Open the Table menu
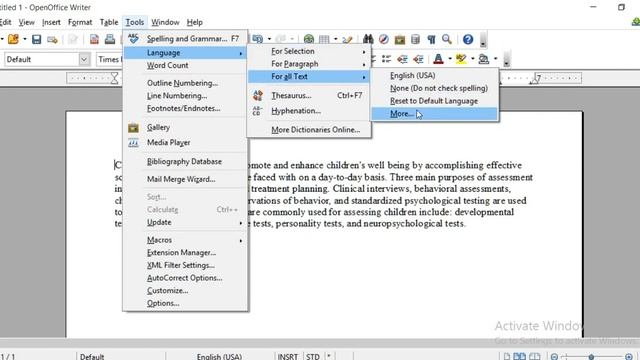This screenshot has height=360, width=640. pos(109,22)
